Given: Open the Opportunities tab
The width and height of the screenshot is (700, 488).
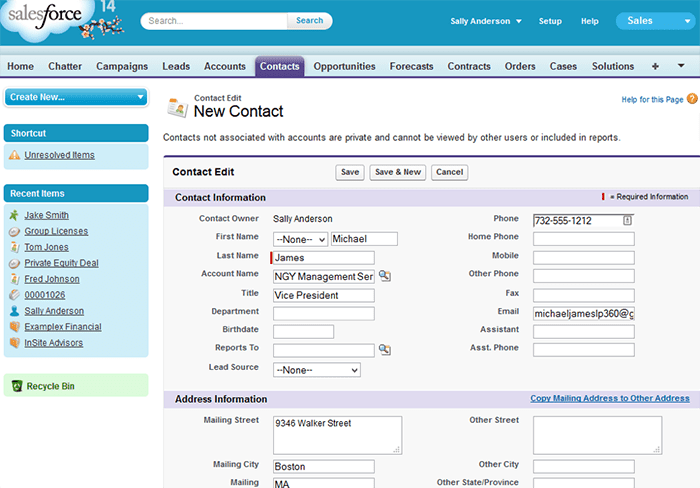Looking at the screenshot, I should click(x=344, y=66).
